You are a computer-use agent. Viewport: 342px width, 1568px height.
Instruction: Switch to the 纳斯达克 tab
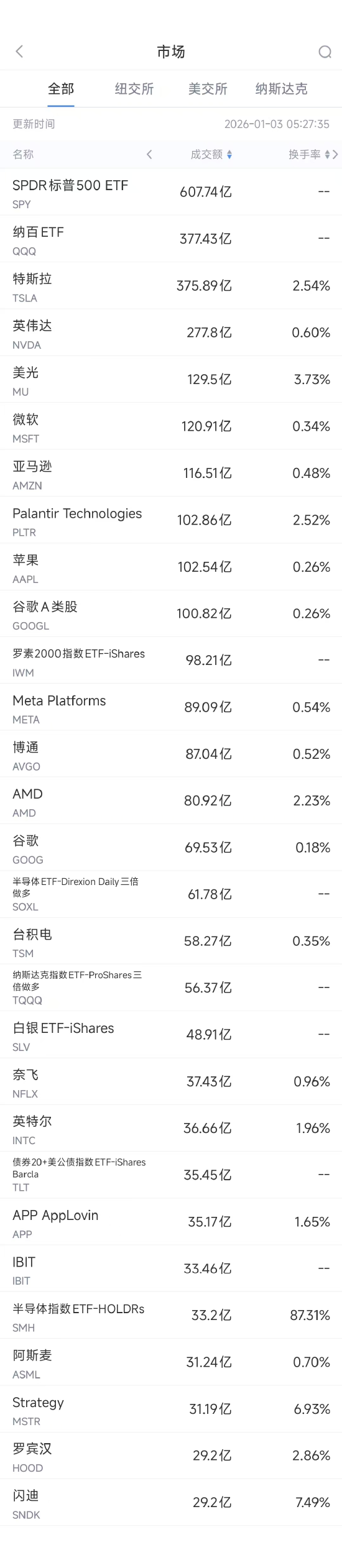(x=281, y=89)
